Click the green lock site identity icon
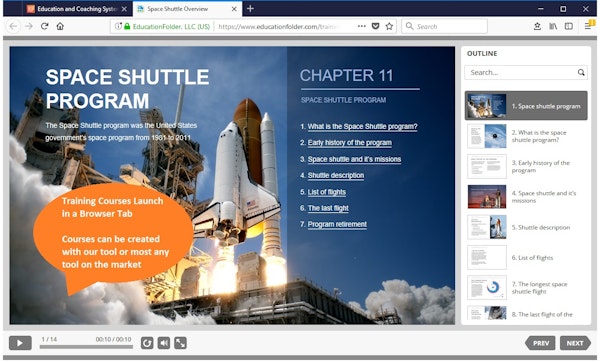600x363 pixels. [x=127, y=26]
